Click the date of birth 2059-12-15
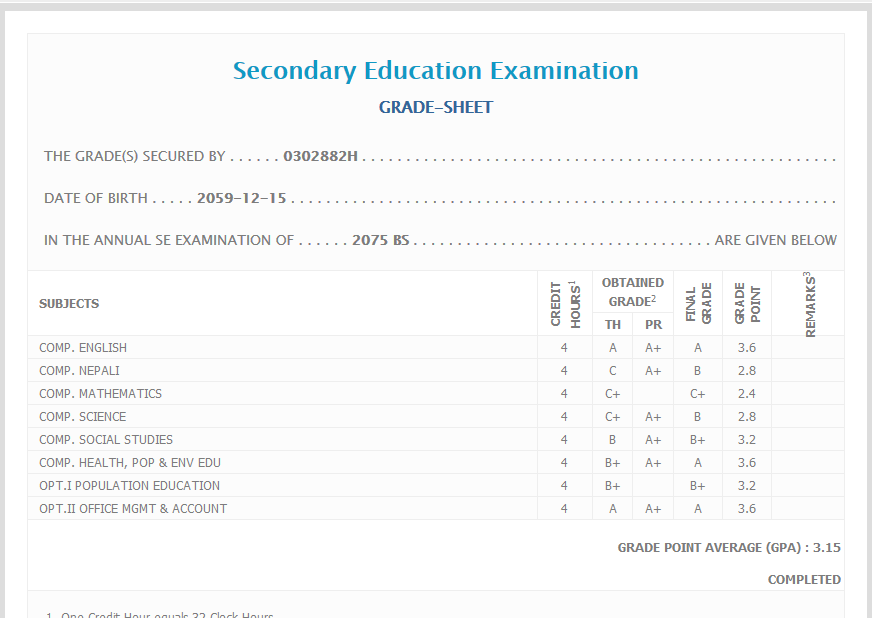 [x=241, y=198]
